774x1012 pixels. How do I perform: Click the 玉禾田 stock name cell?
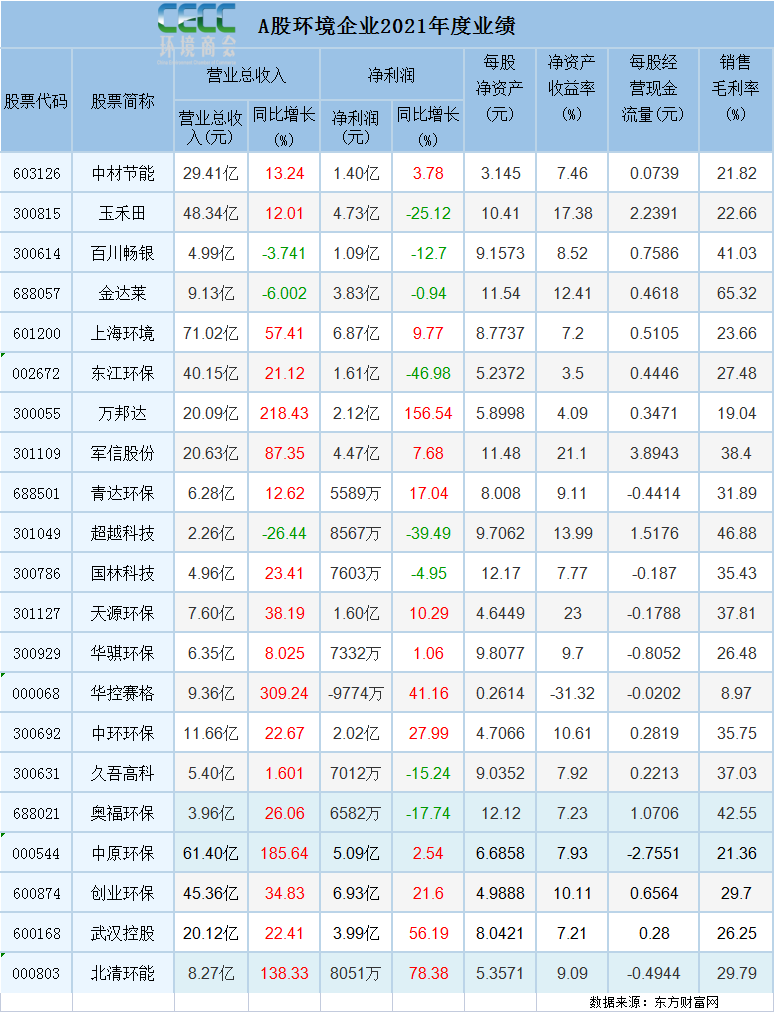click(123, 213)
